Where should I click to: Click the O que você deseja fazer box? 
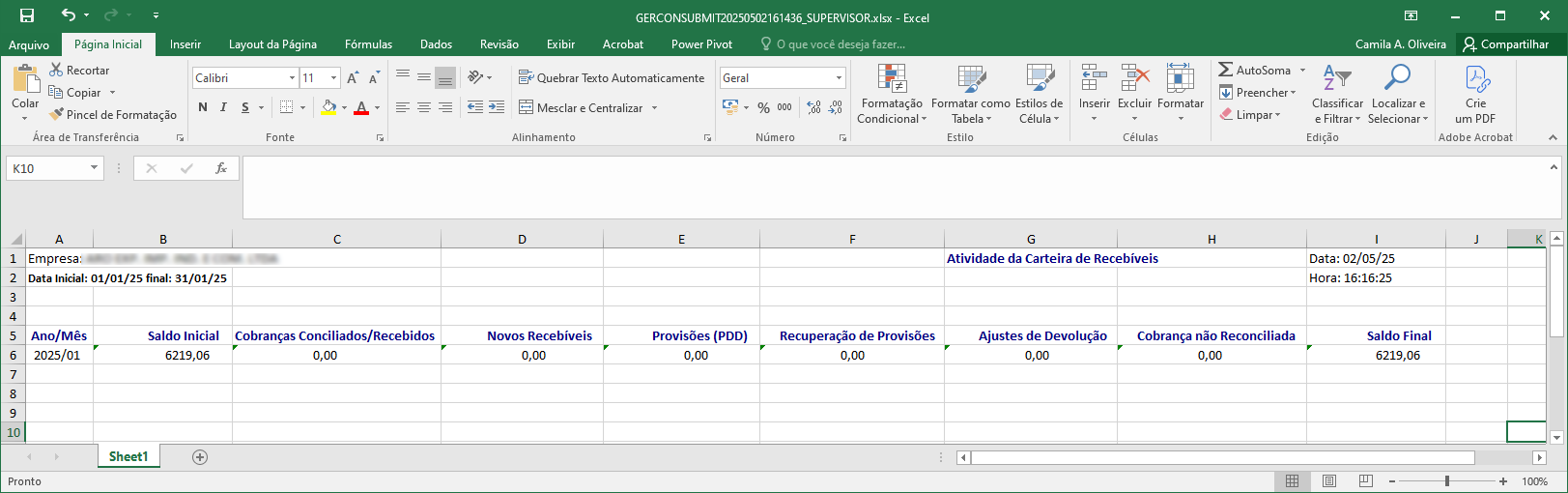point(833,44)
